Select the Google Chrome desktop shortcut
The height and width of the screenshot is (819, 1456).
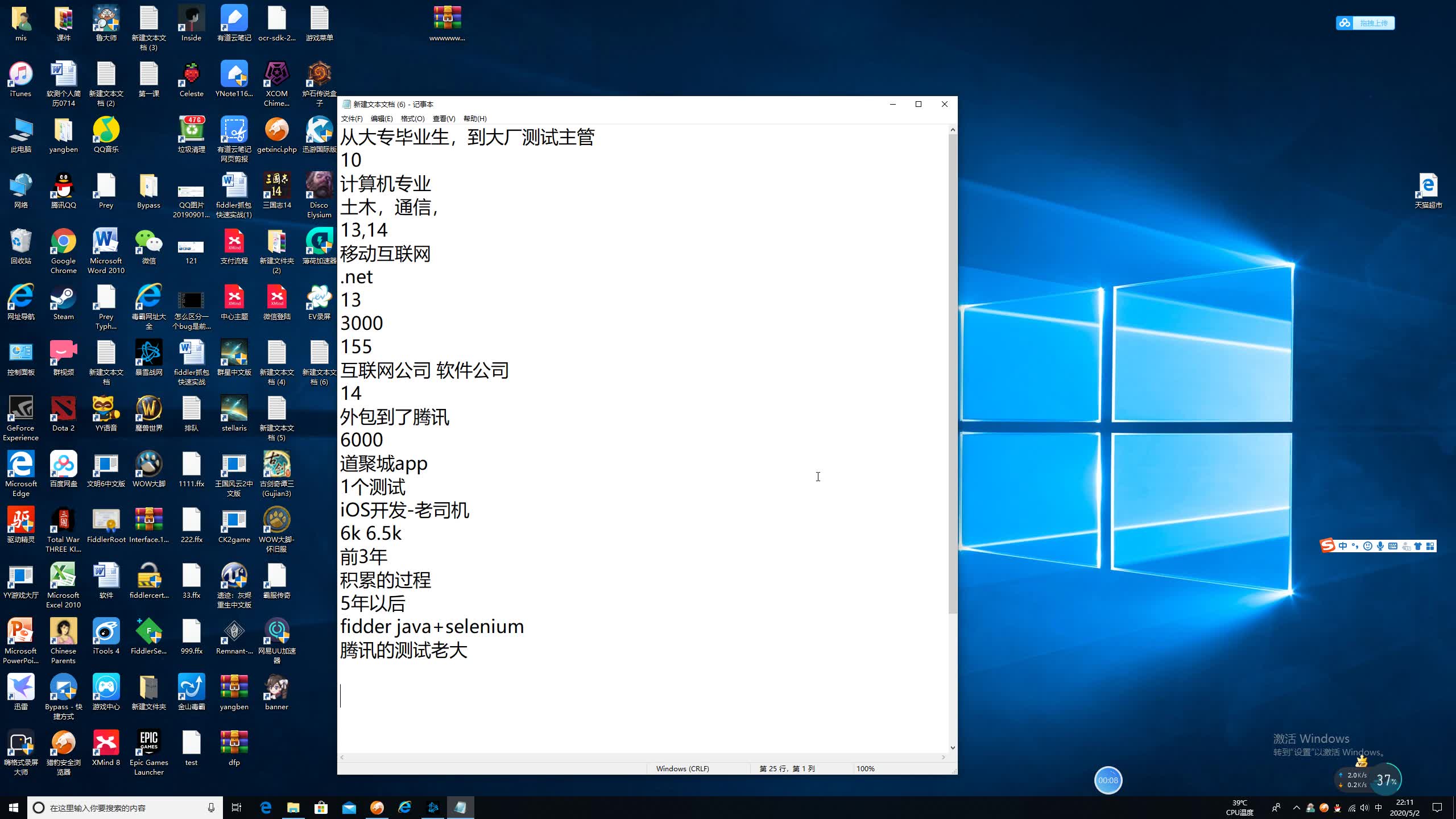pos(64,251)
